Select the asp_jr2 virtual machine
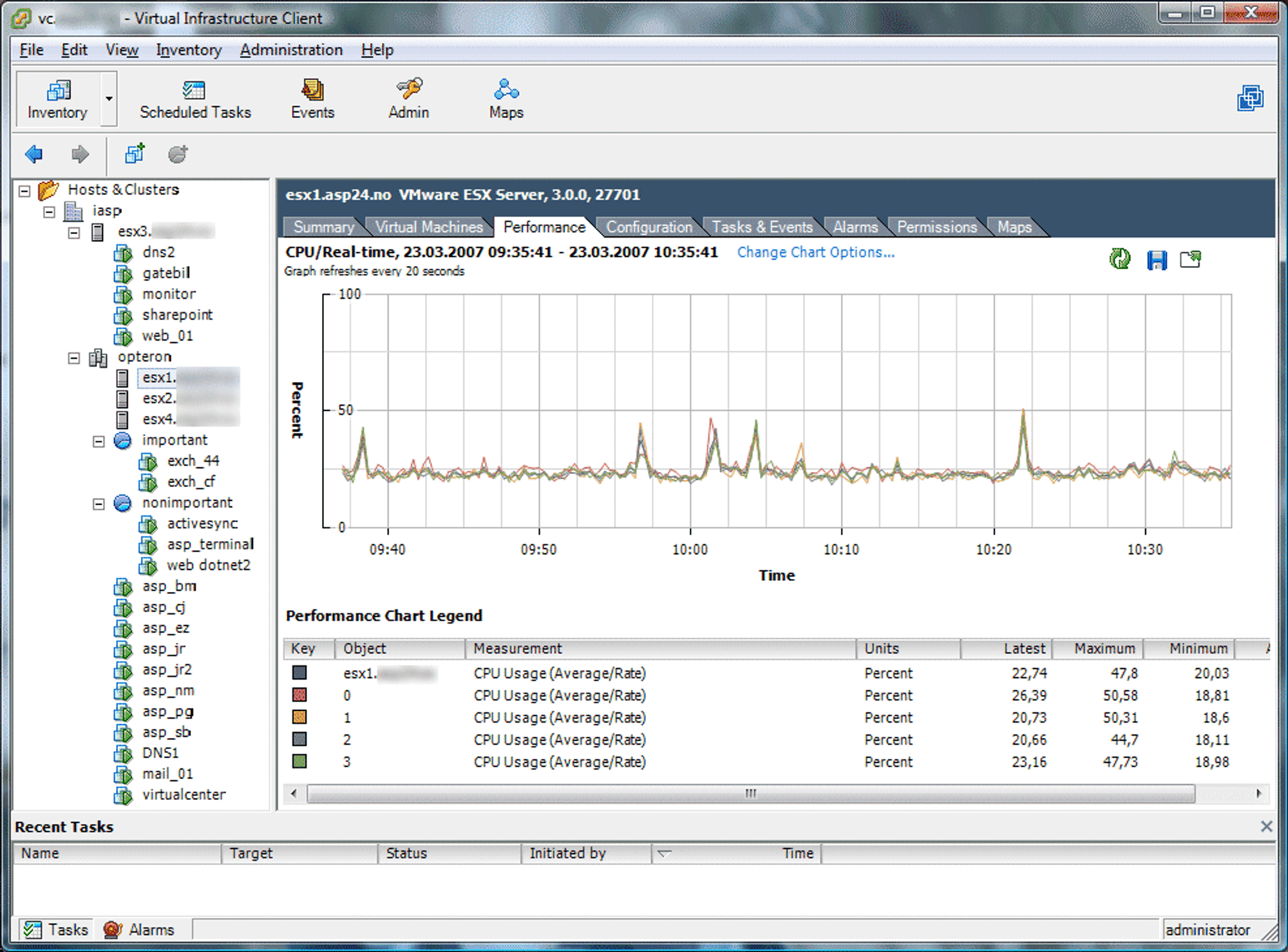 click(167, 670)
